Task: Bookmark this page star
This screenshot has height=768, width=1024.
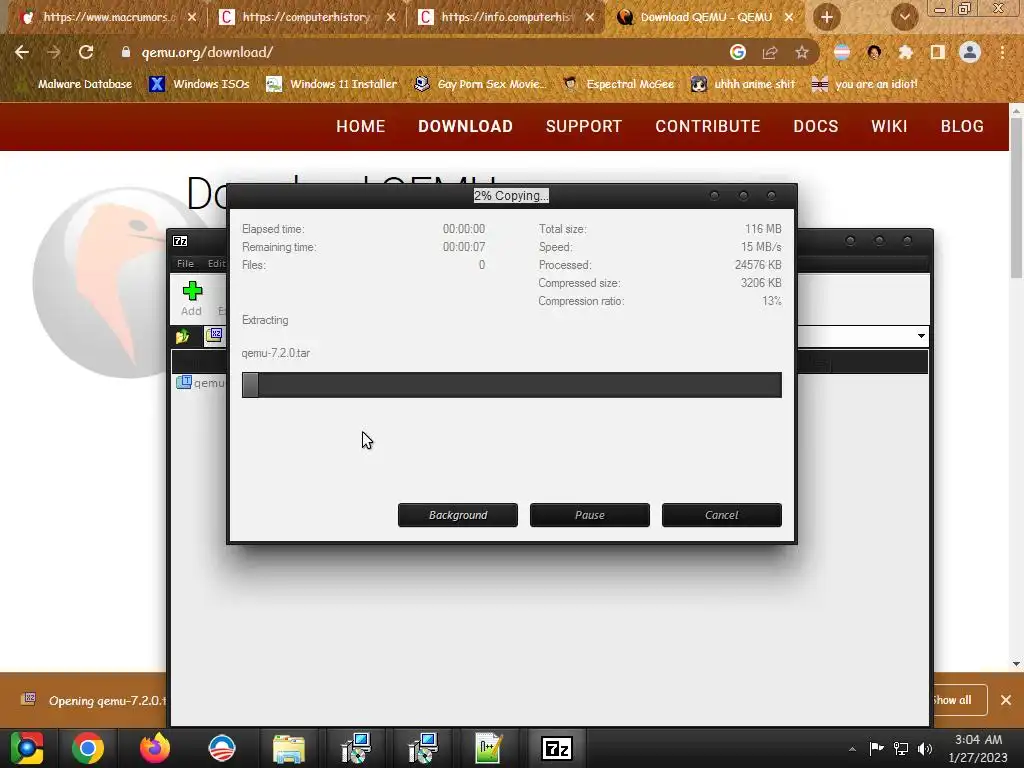Action: [802, 52]
